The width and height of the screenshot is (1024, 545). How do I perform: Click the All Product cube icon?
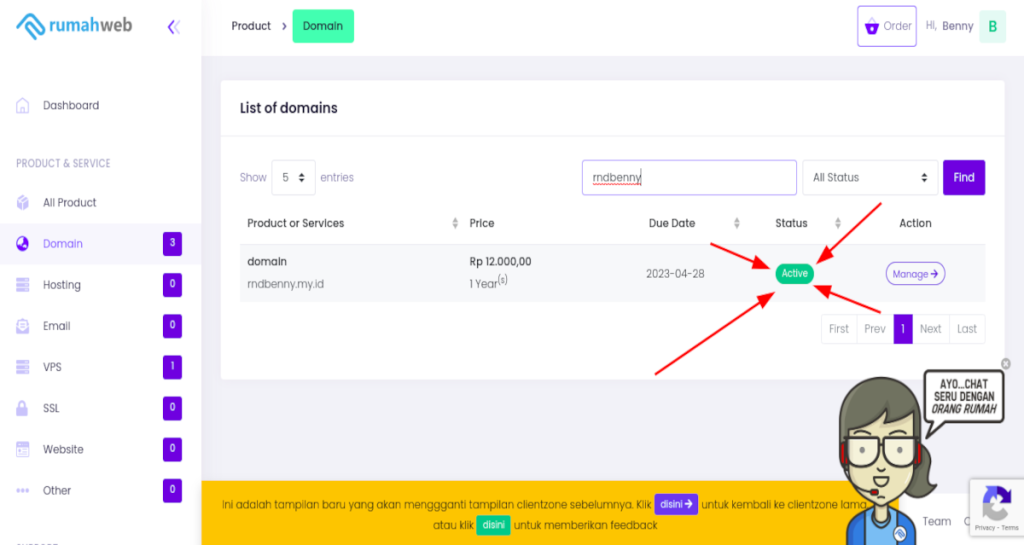coord(23,202)
